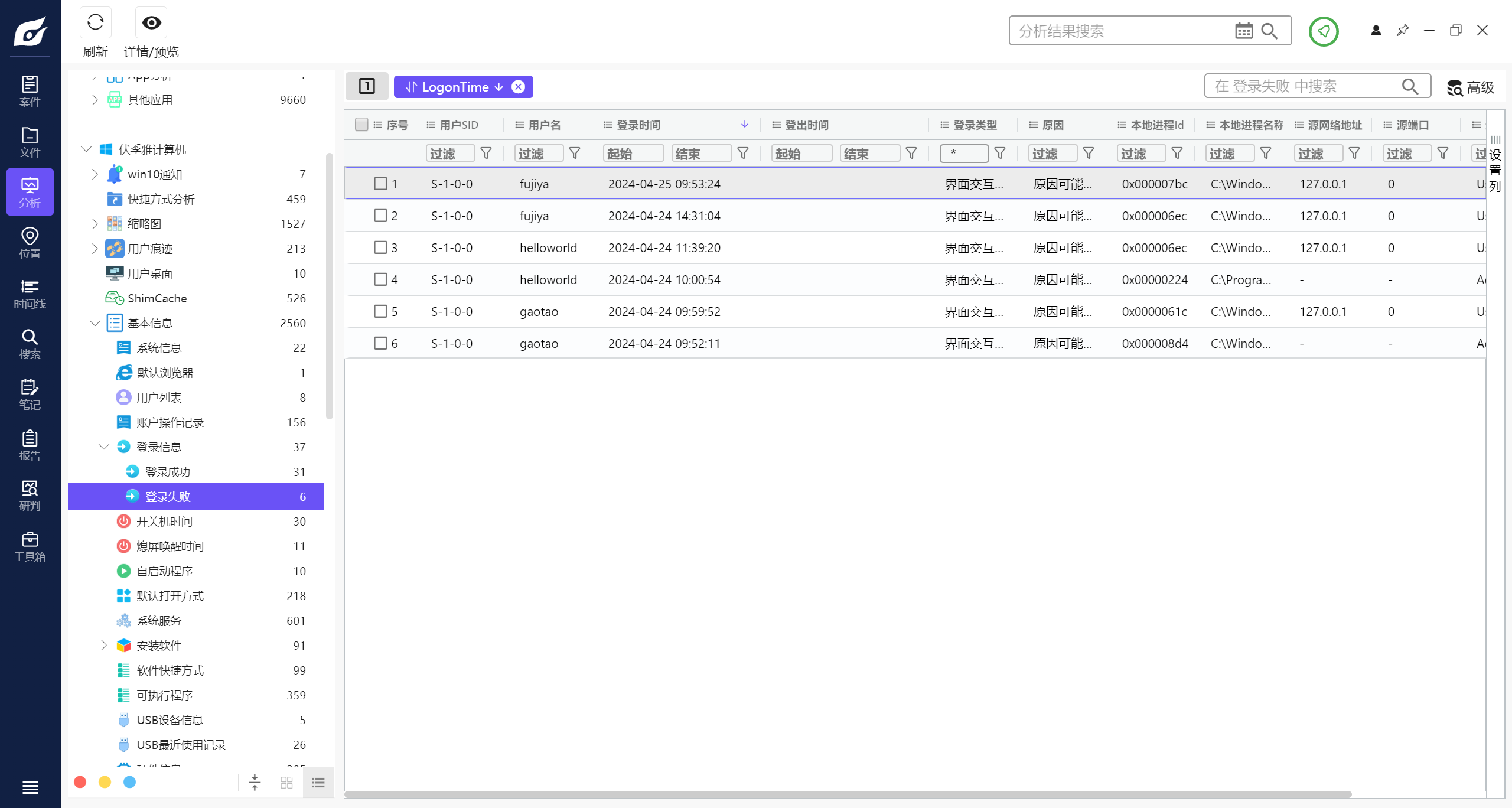Click the calendar icon in global search
Image resolution: width=1512 pixels, height=808 pixels.
point(1243,31)
